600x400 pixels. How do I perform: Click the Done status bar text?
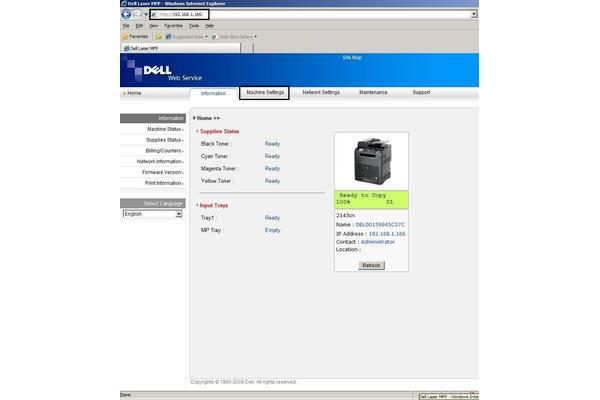(x=125, y=395)
